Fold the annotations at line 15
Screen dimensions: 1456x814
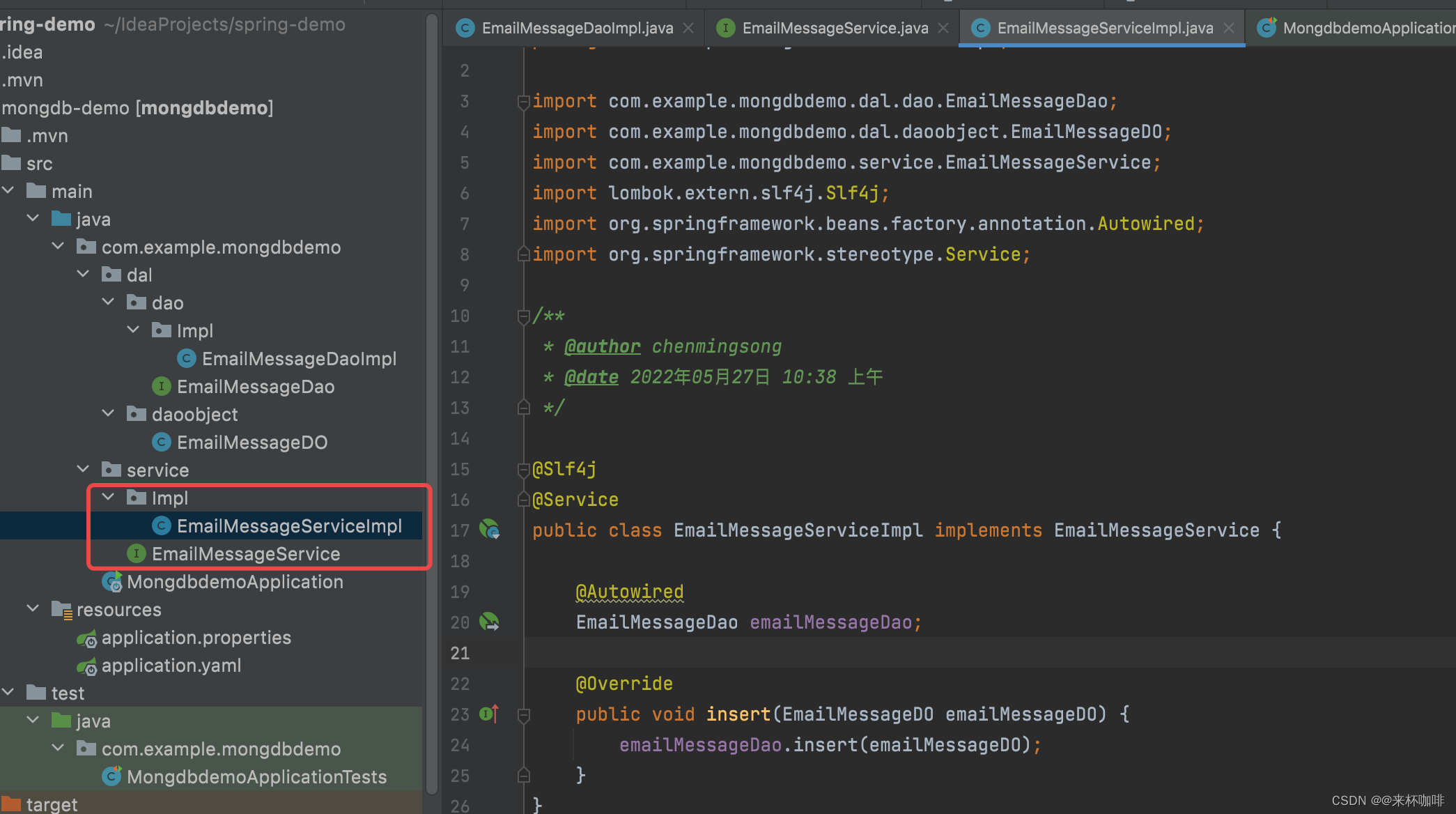tap(524, 470)
